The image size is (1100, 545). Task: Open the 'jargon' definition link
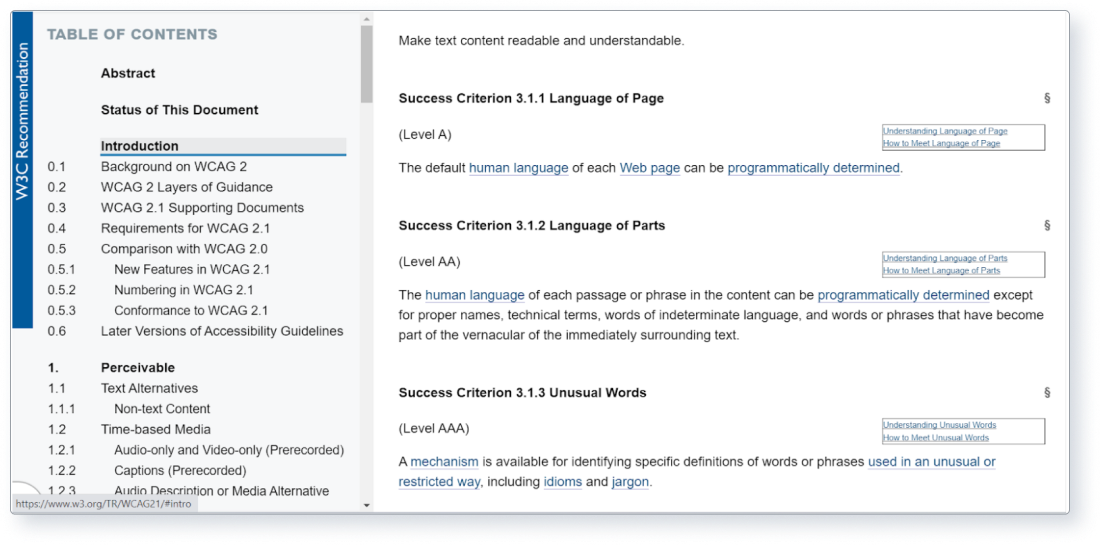pos(630,483)
